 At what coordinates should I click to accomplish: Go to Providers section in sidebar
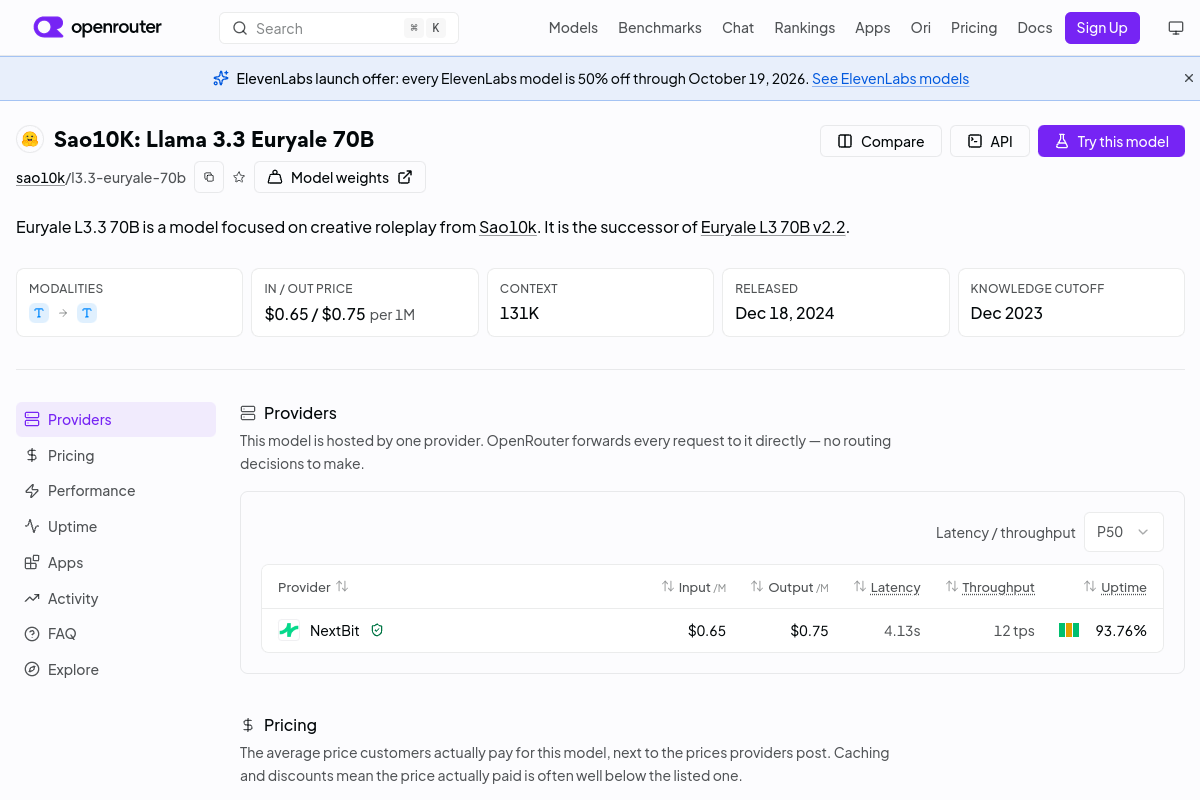coord(116,419)
